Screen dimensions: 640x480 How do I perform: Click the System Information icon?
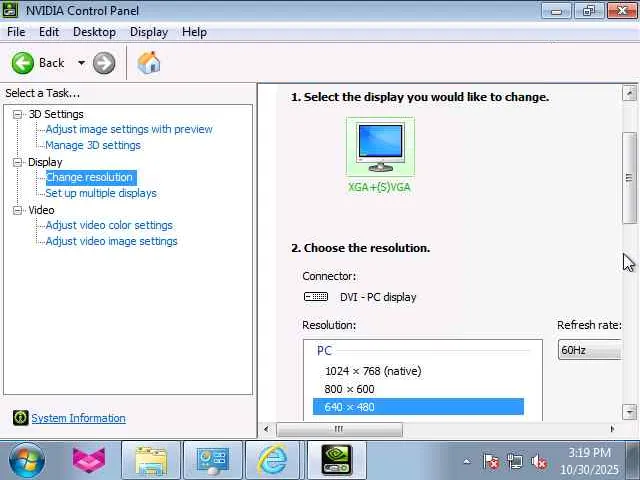click(20, 418)
